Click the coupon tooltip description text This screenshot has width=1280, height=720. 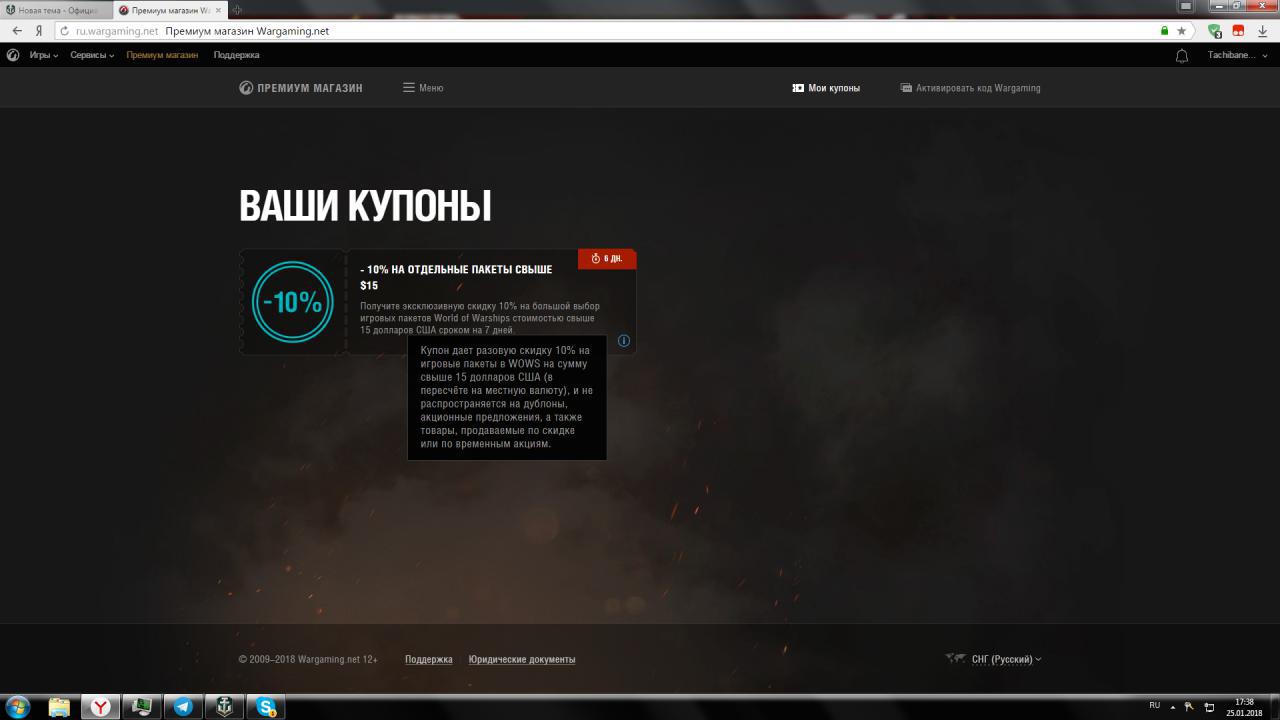pos(507,397)
